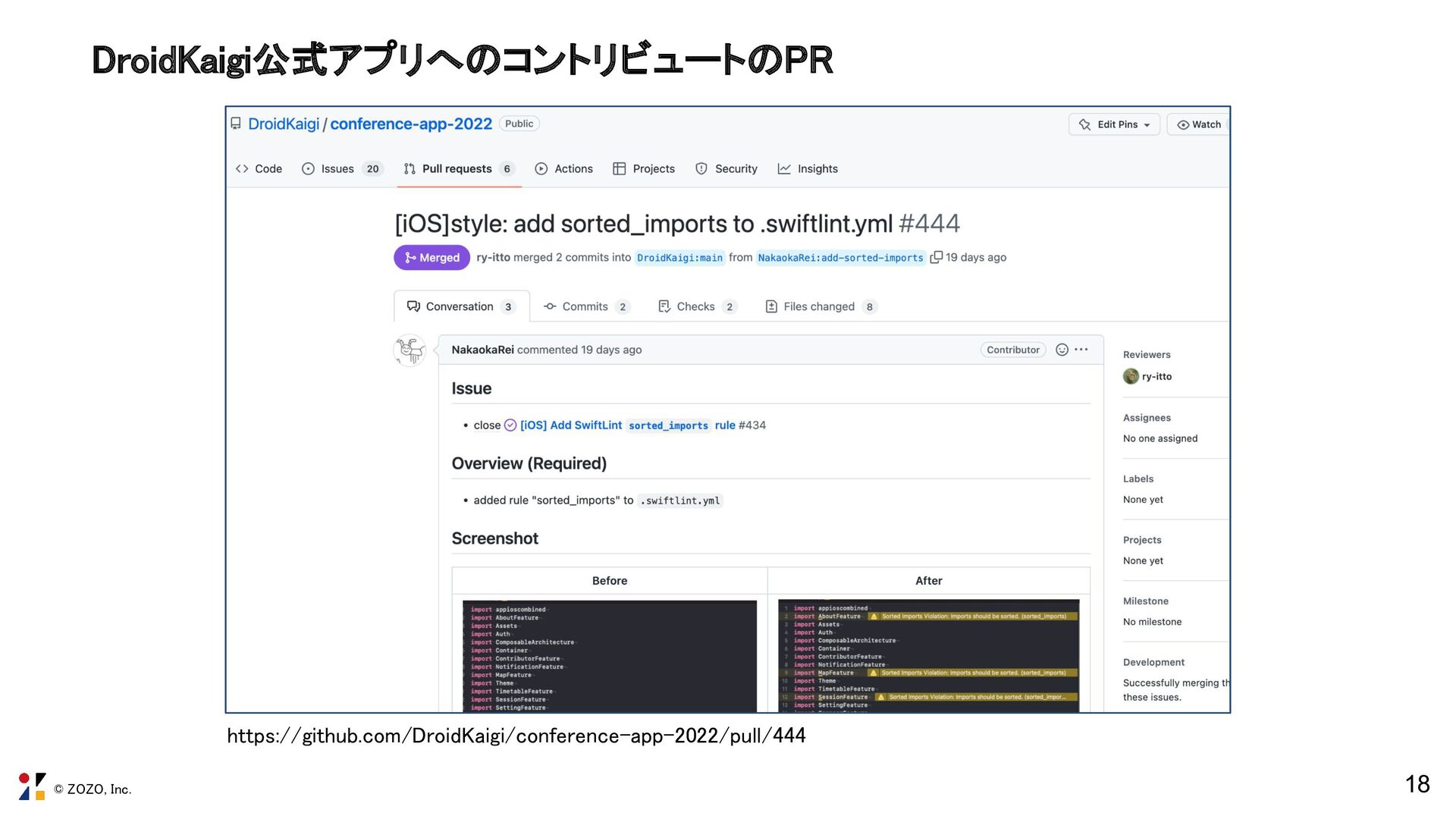Click ry-itto's reviewer avatar
The height and width of the screenshot is (819, 1456).
click(1131, 376)
